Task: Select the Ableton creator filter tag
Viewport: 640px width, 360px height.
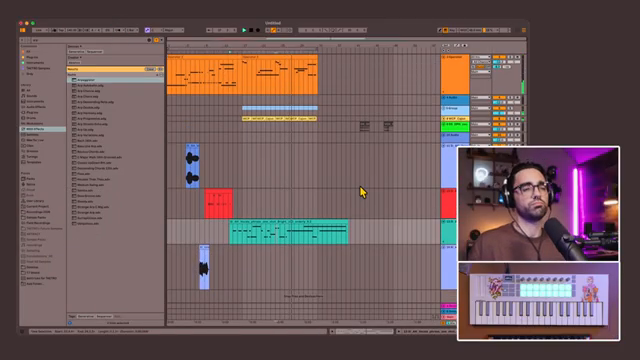Action: click(74, 63)
